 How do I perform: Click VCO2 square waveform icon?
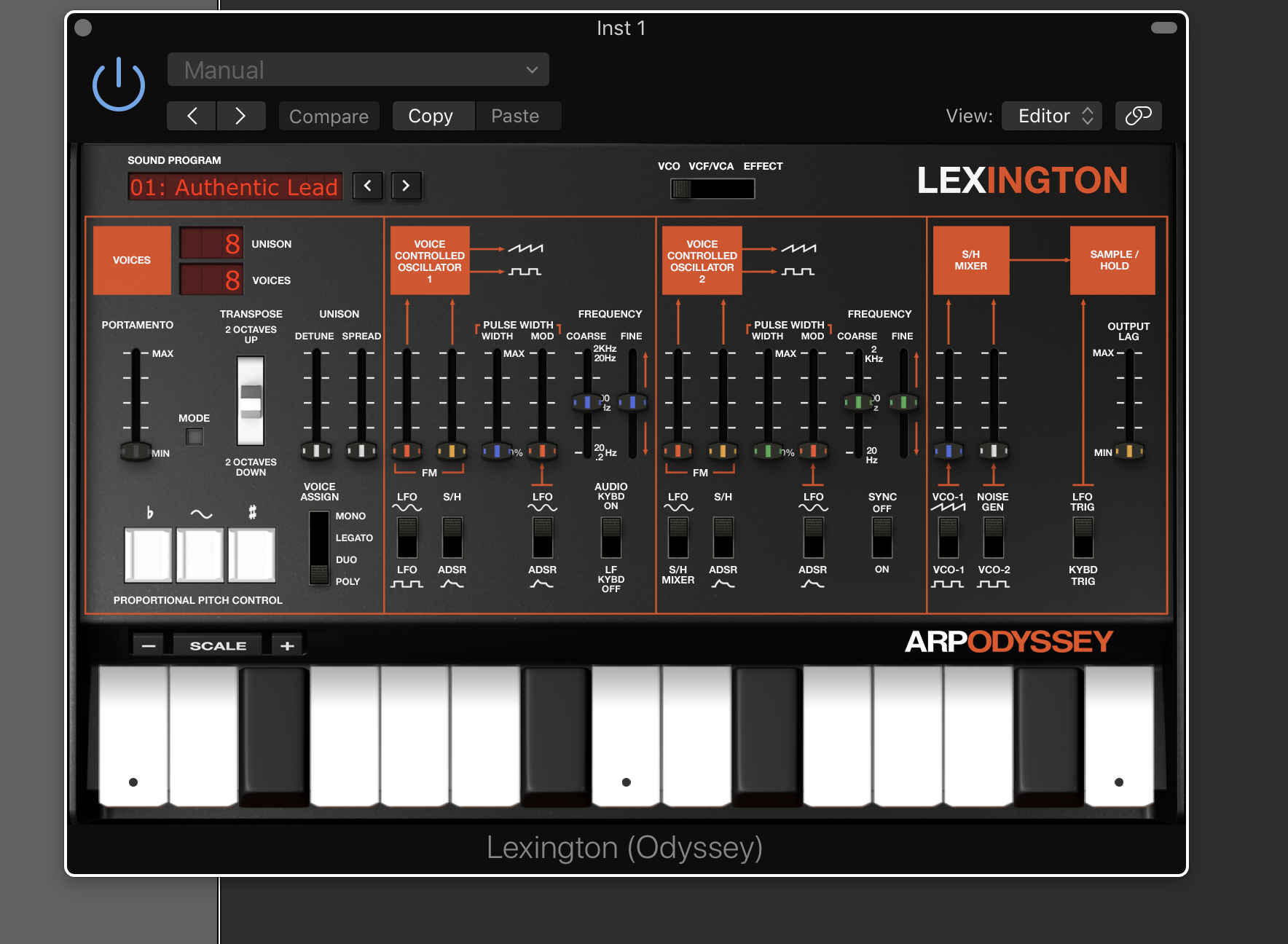click(x=798, y=272)
